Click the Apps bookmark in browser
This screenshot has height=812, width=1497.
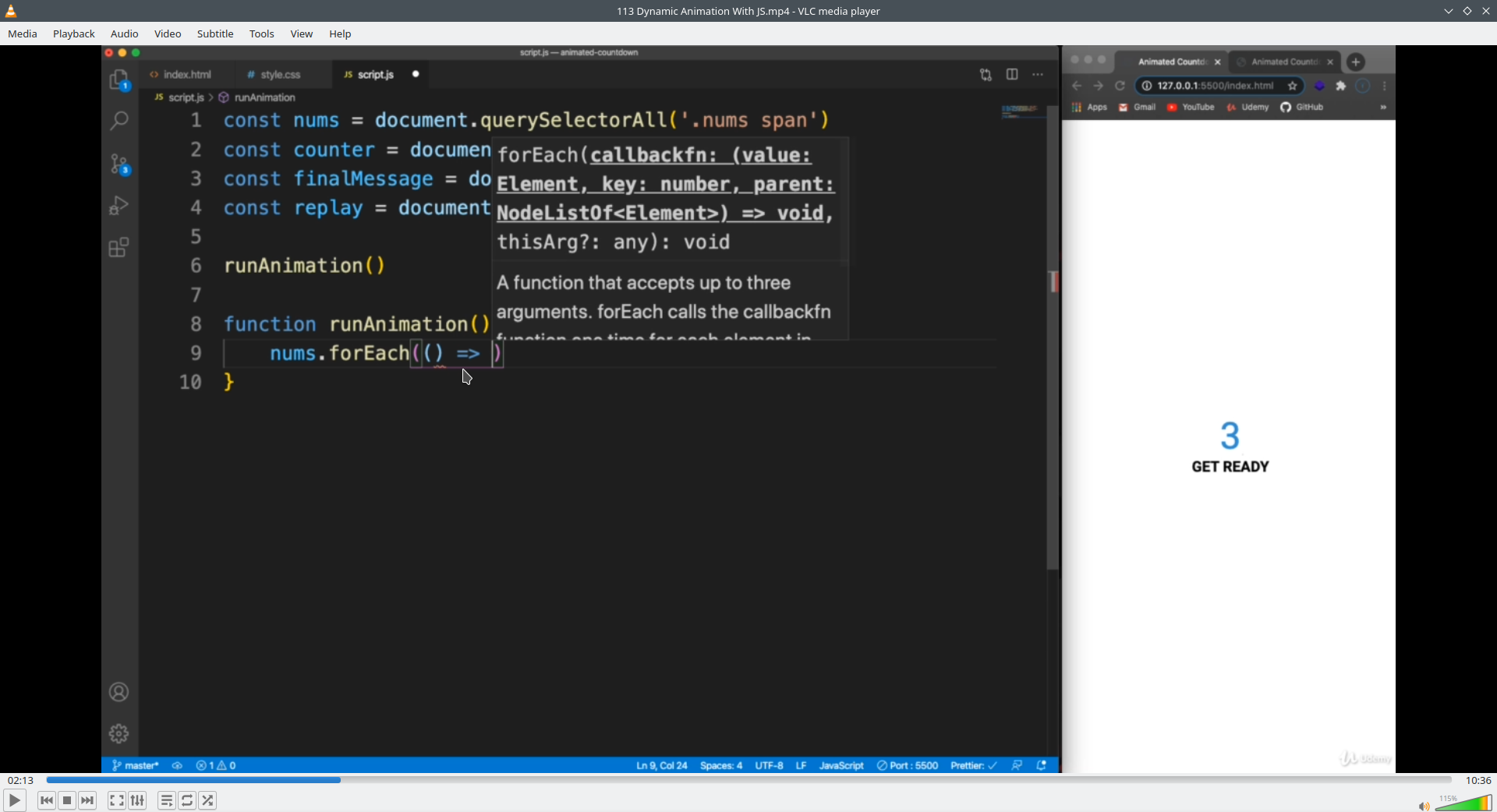tap(1090, 108)
